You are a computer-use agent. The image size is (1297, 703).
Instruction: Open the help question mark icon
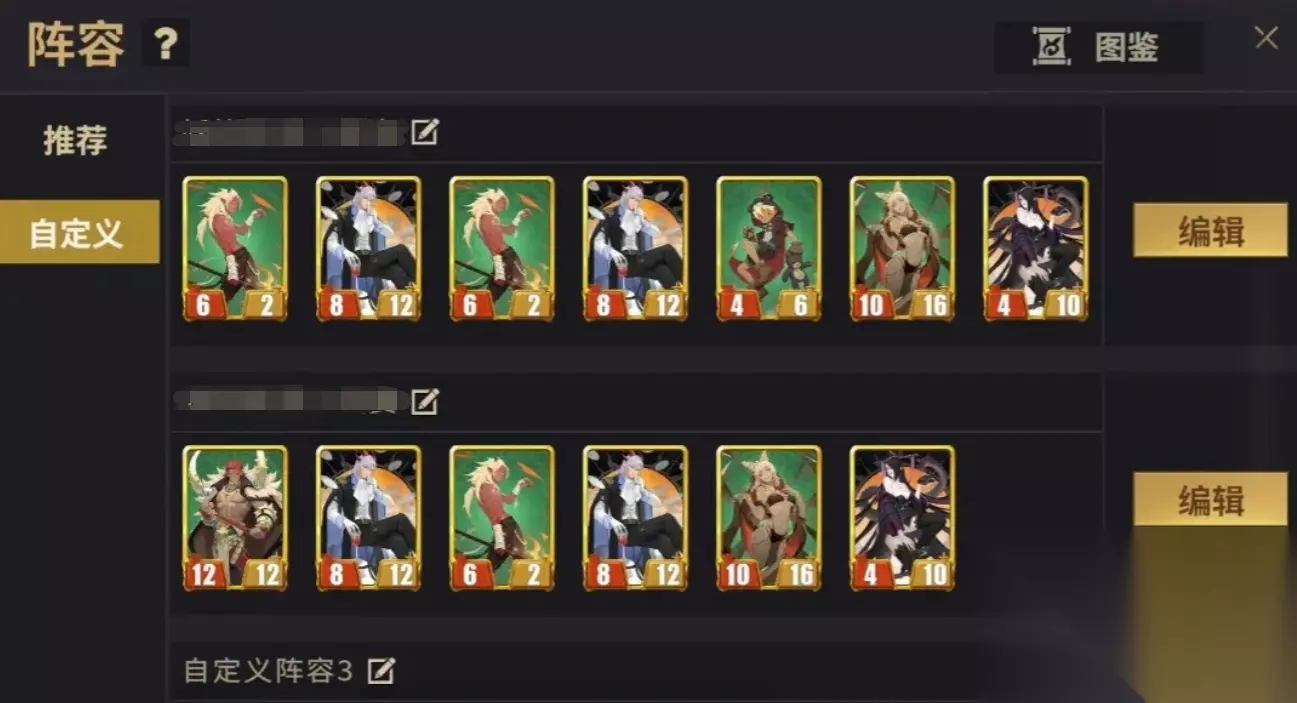tap(166, 44)
